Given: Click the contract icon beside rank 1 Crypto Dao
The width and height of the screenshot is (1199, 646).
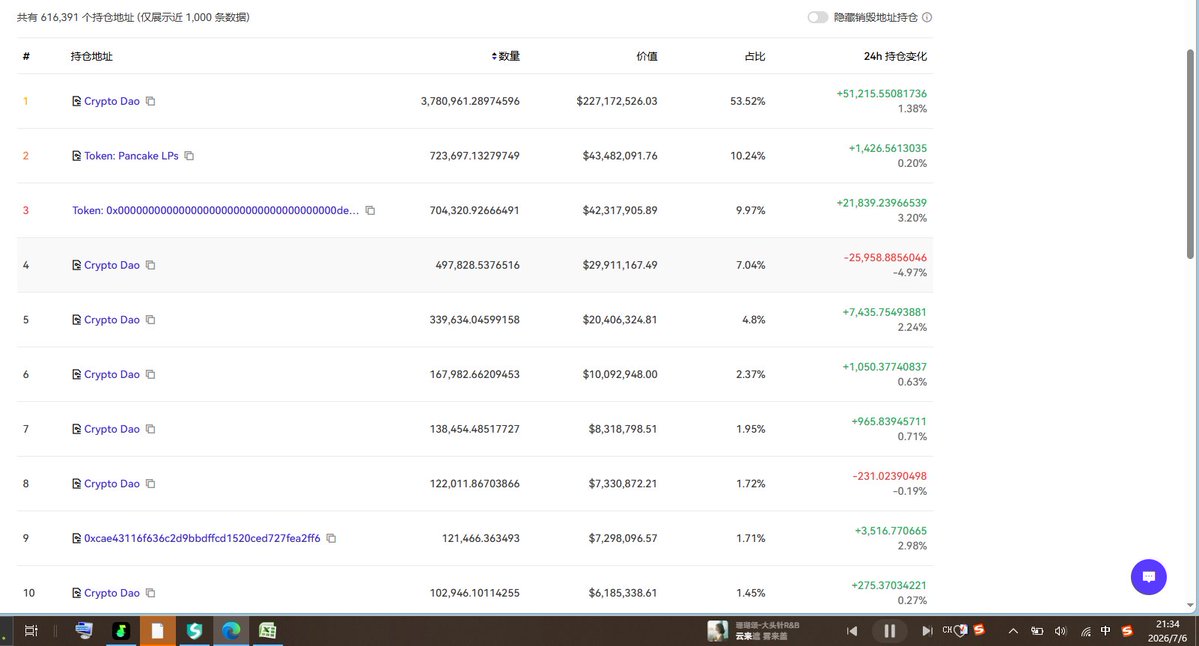Looking at the screenshot, I should tap(76, 101).
